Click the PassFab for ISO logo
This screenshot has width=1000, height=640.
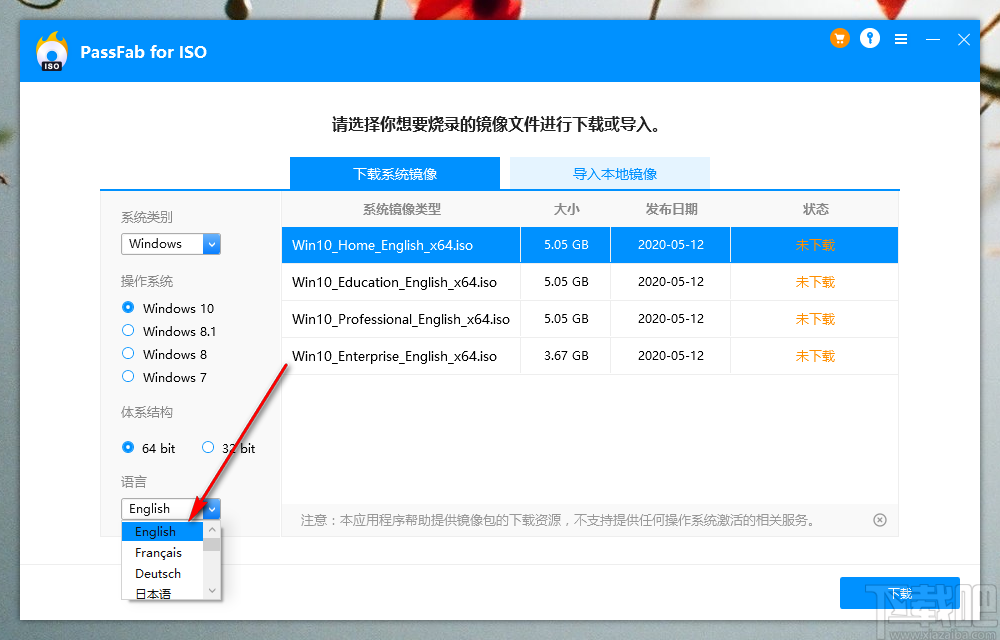tap(51, 51)
